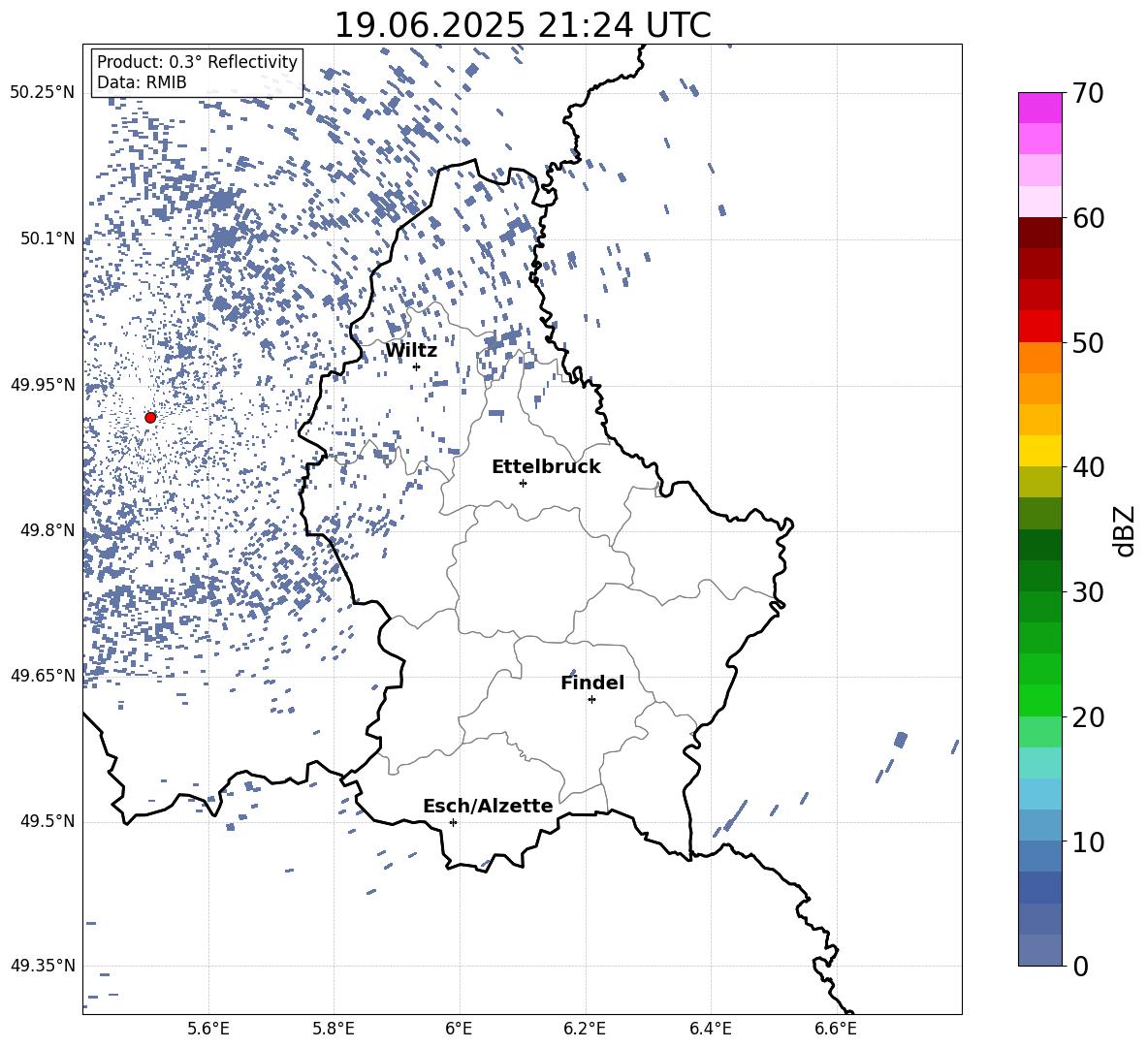Click the Ettelbruck label
Viewport: 1148px width, 1048px height.
coord(546,467)
